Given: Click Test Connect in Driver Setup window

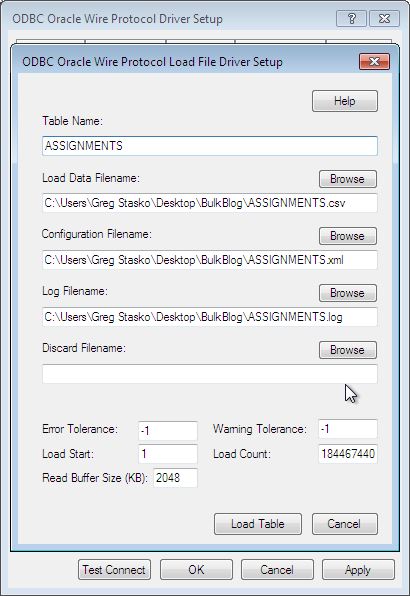Looking at the screenshot, I should (x=114, y=570).
